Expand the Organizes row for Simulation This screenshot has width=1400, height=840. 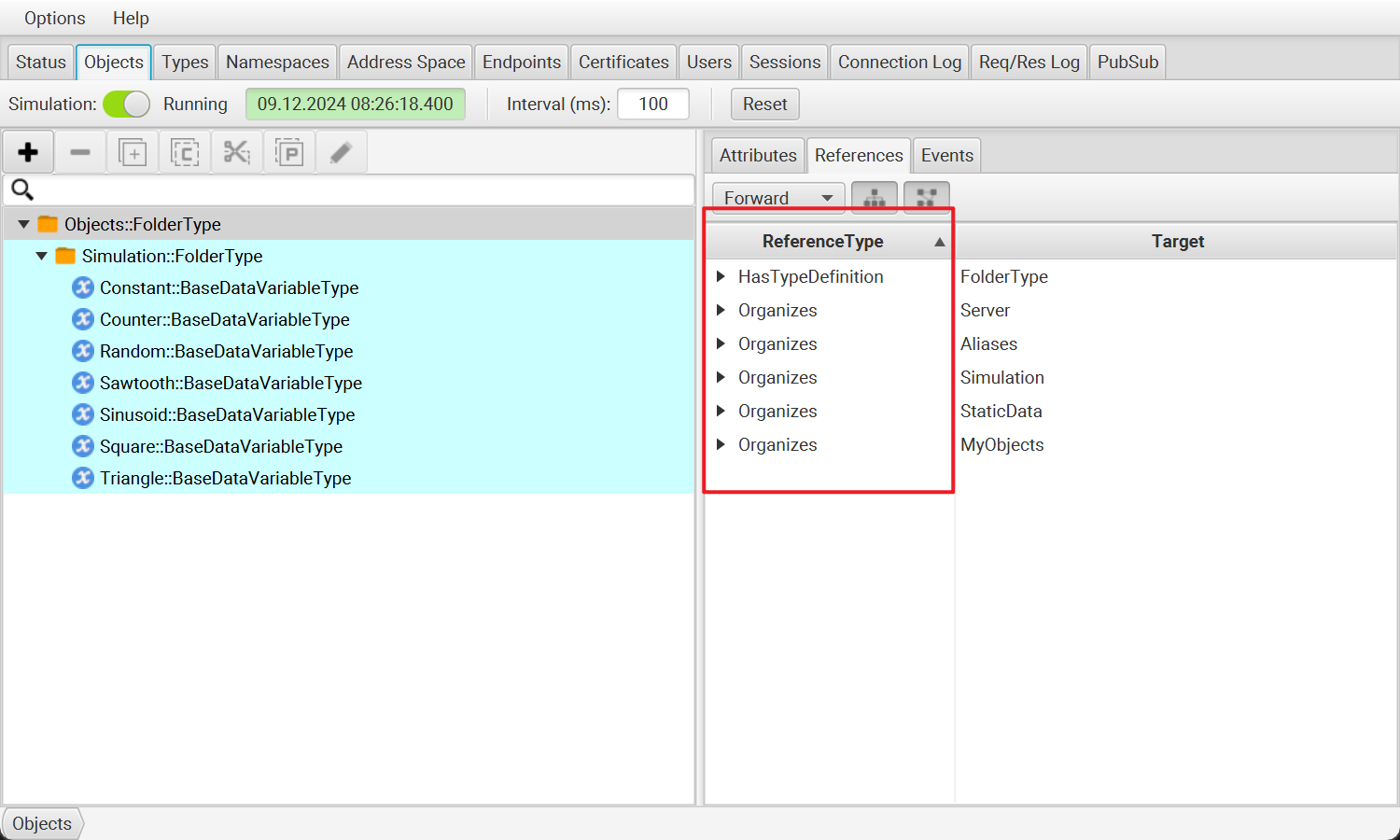click(x=721, y=377)
